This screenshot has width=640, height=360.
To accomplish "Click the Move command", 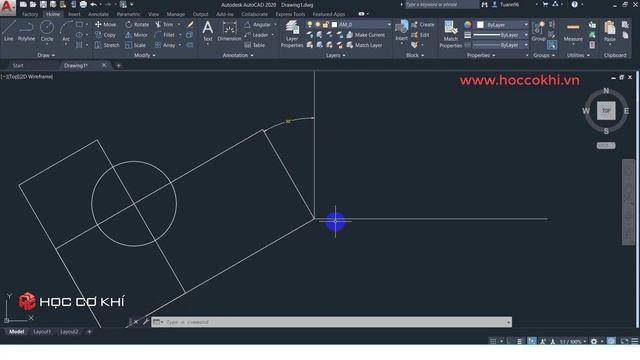I will point(106,24).
